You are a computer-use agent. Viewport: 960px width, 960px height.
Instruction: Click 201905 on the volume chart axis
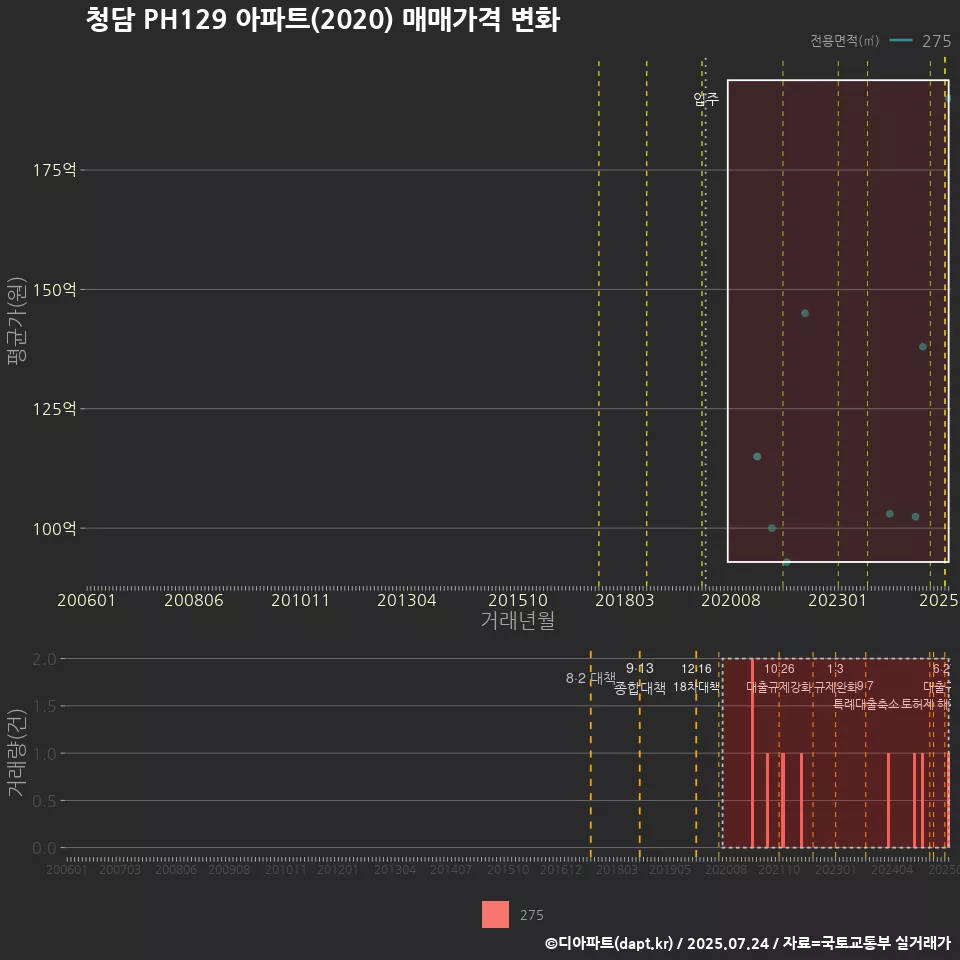pos(670,869)
